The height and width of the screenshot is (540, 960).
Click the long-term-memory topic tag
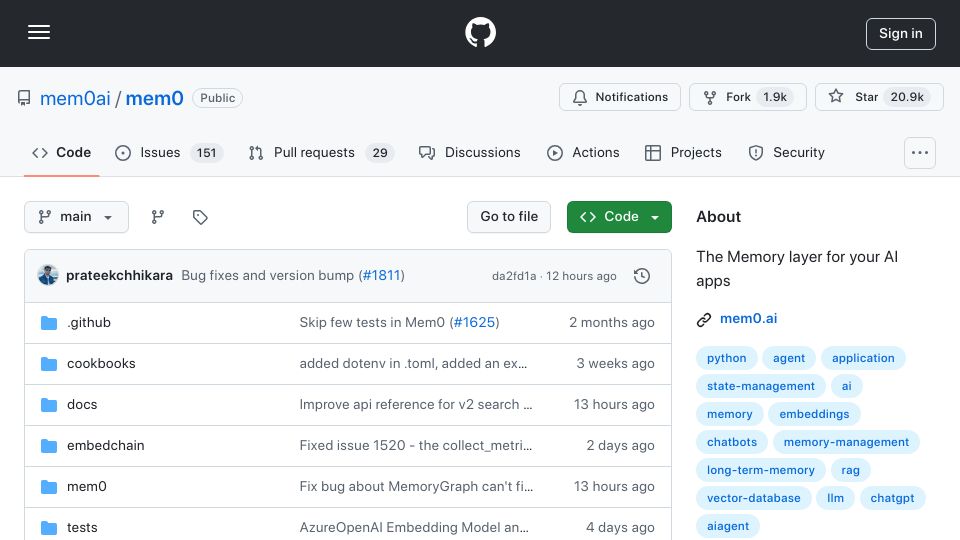coord(760,470)
